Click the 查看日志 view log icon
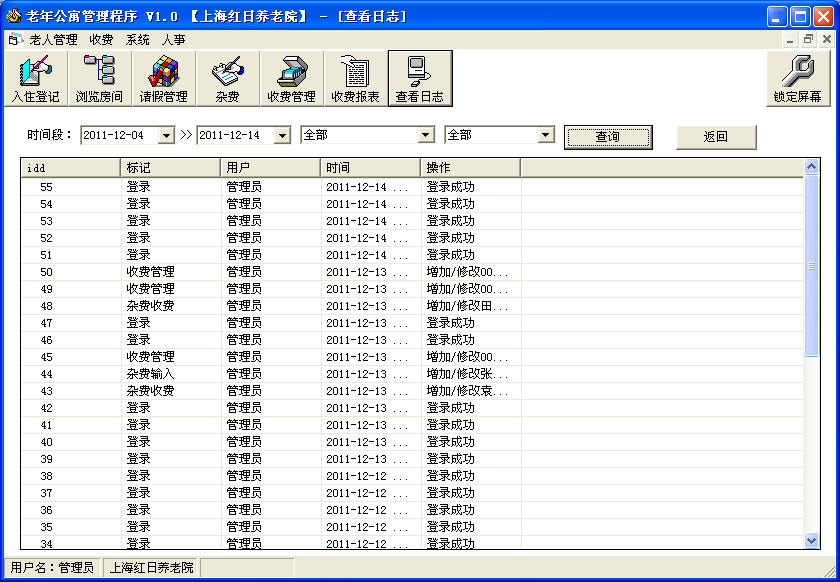The image size is (840, 582). (x=420, y=78)
